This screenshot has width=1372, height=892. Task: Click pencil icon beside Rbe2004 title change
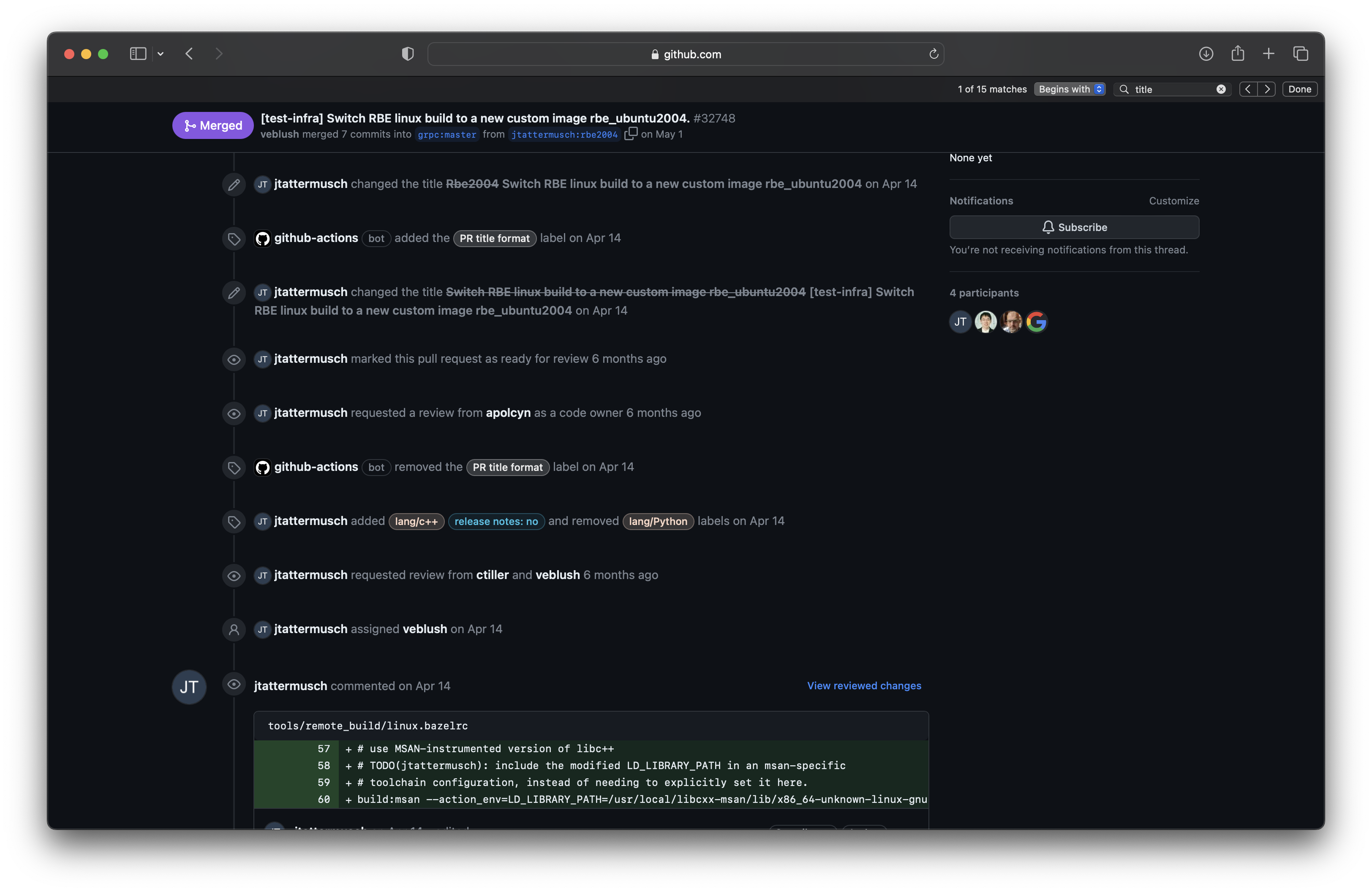234,185
